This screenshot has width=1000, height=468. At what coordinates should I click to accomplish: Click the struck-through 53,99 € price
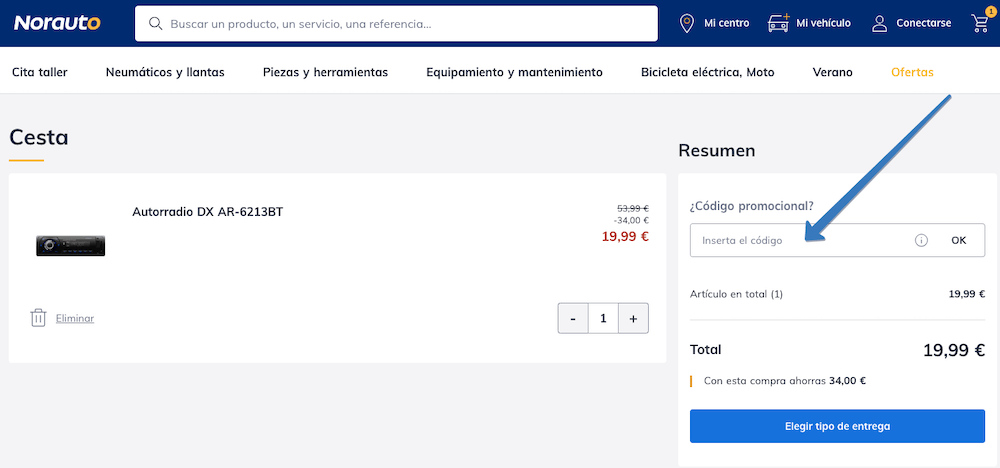coord(633,208)
